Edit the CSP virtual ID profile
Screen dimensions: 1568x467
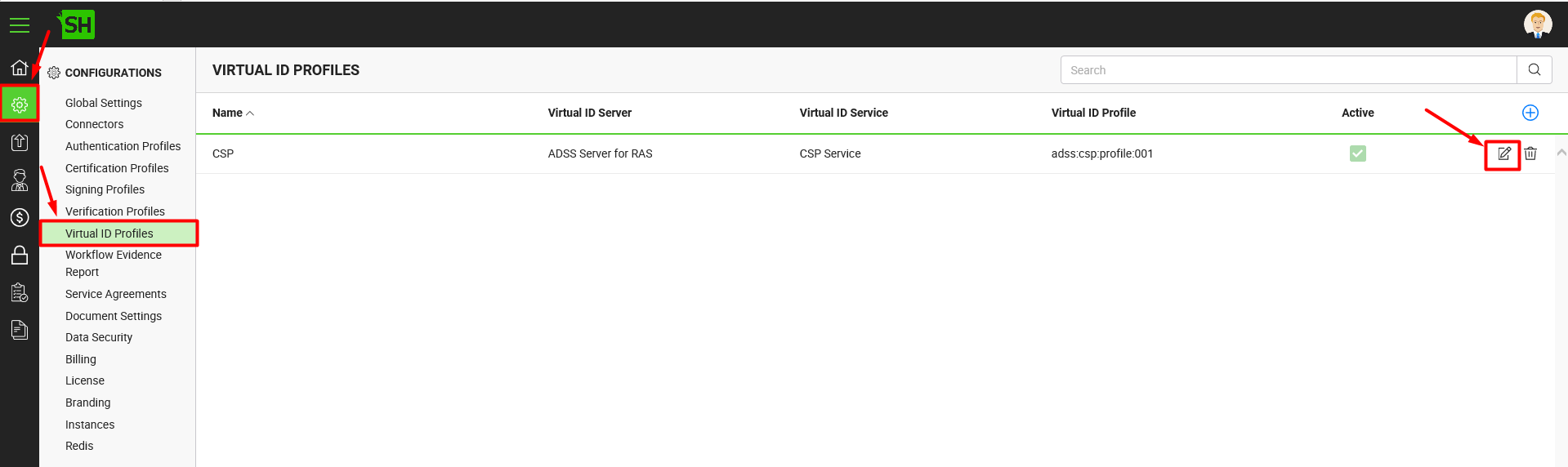coord(1503,153)
